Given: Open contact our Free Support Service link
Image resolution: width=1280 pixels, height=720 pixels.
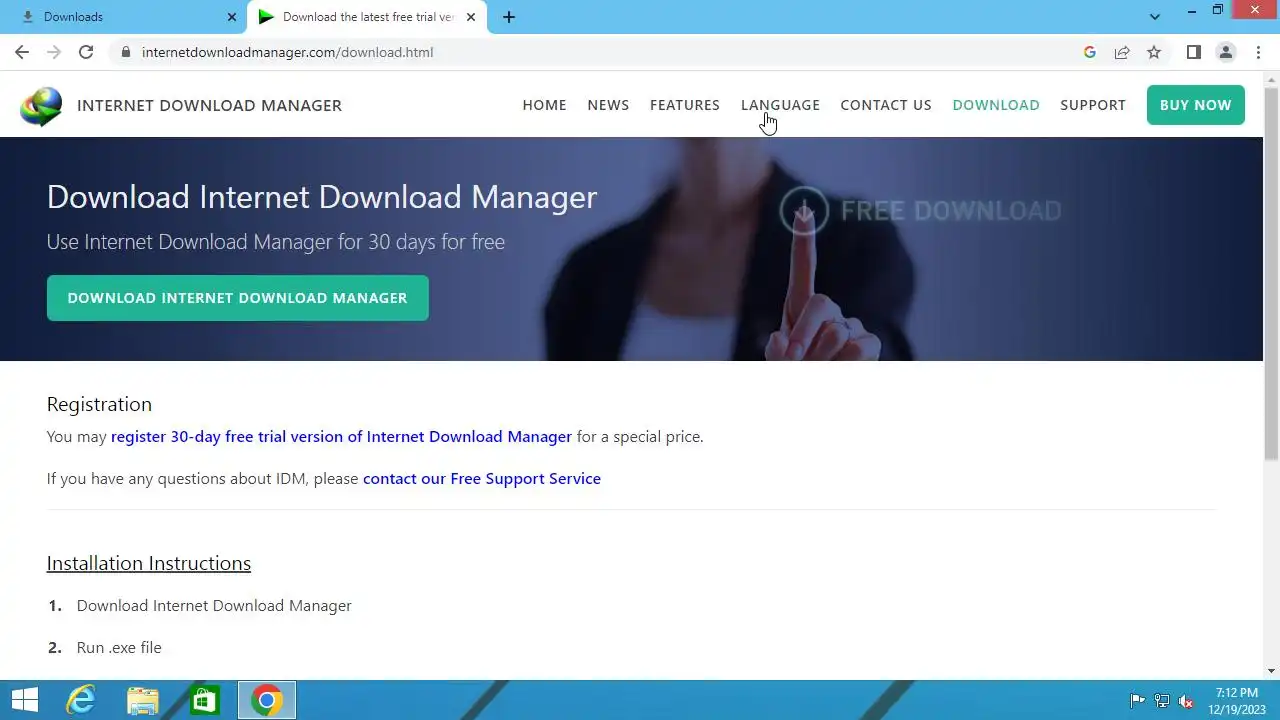Looking at the screenshot, I should (482, 479).
